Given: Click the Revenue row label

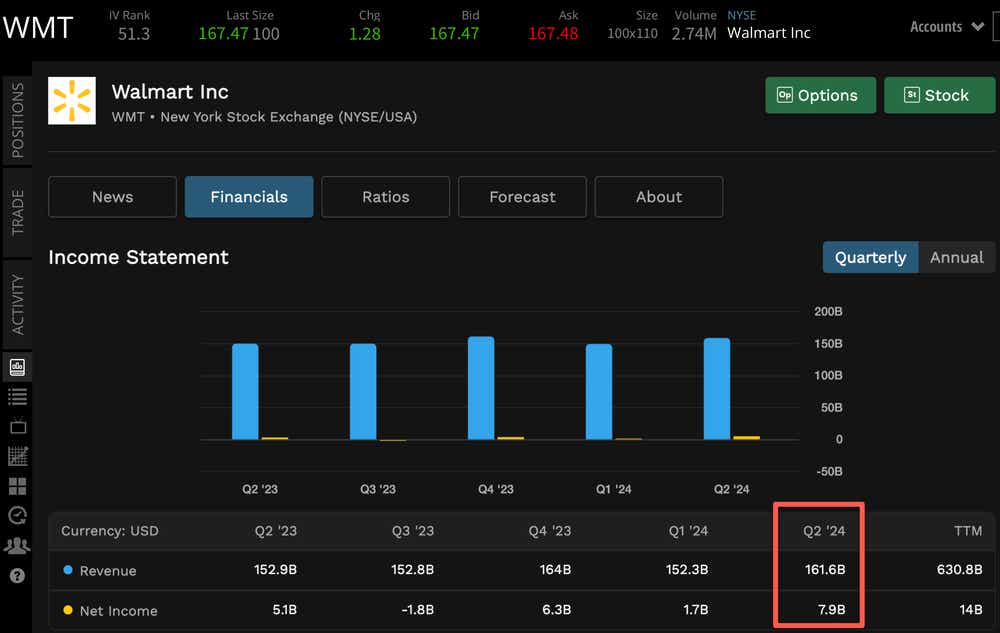Looking at the screenshot, I should pos(108,571).
